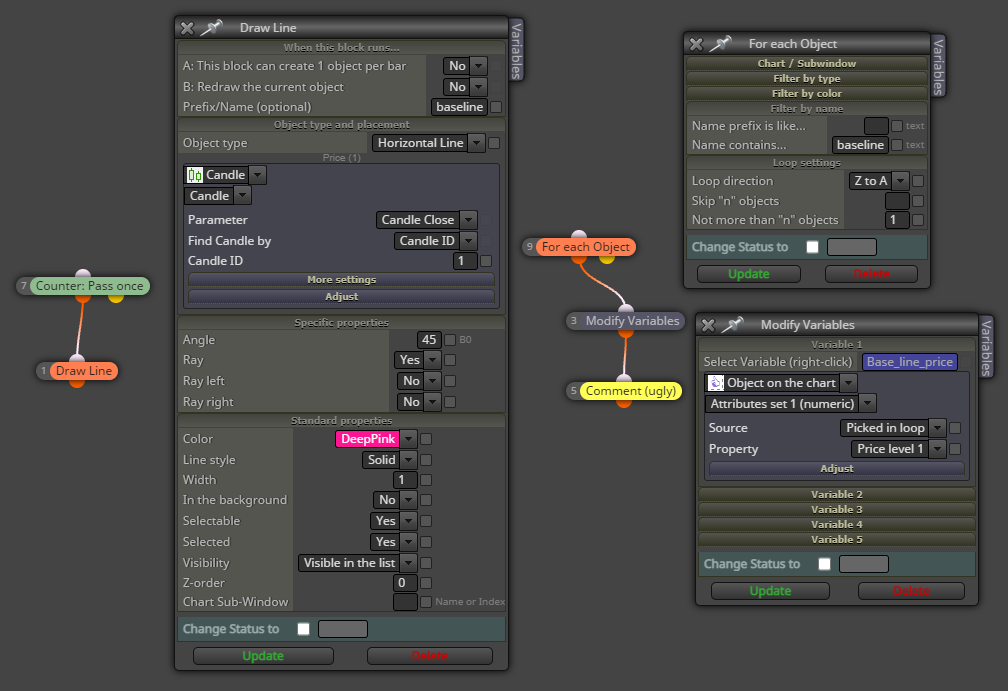The width and height of the screenshot is (1008, 691).
Task: Open Variables side tab of Draw Line panel
Action: point(516,50)
